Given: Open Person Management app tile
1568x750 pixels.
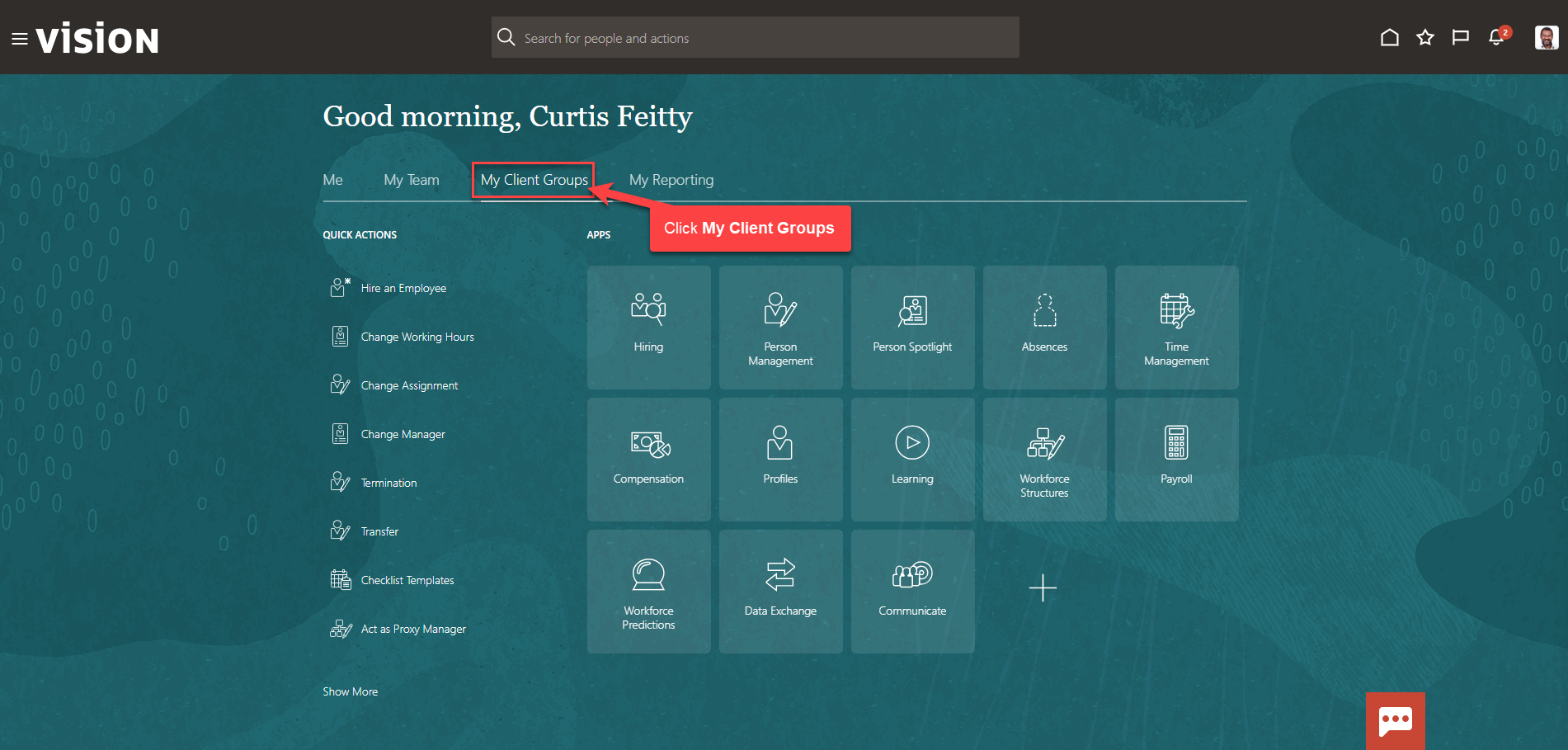Looking at the screenshot, I should point(781,328).
